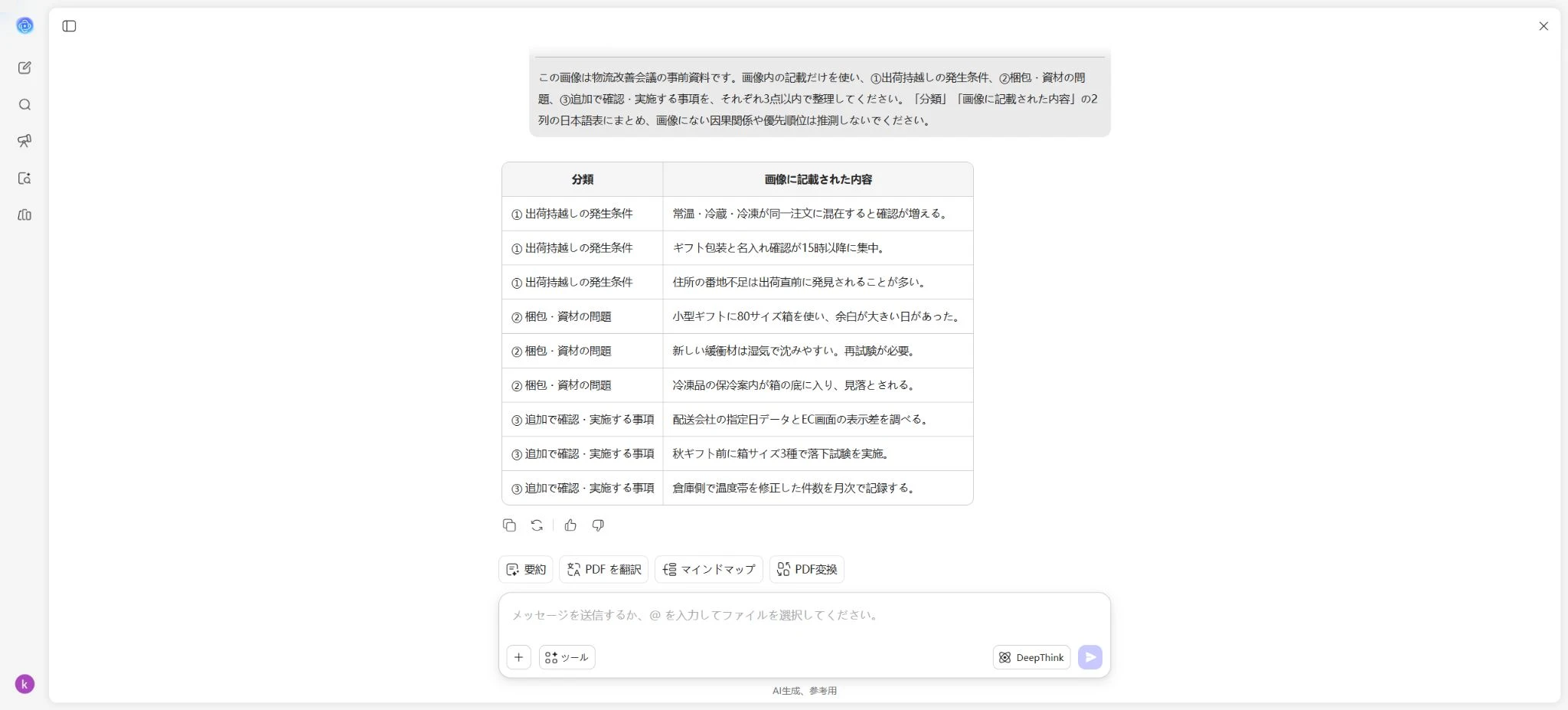Give the response a thumbs down
Image resolution: width=1568 pixels, height=710 pixels.
(x=598, y=525)
